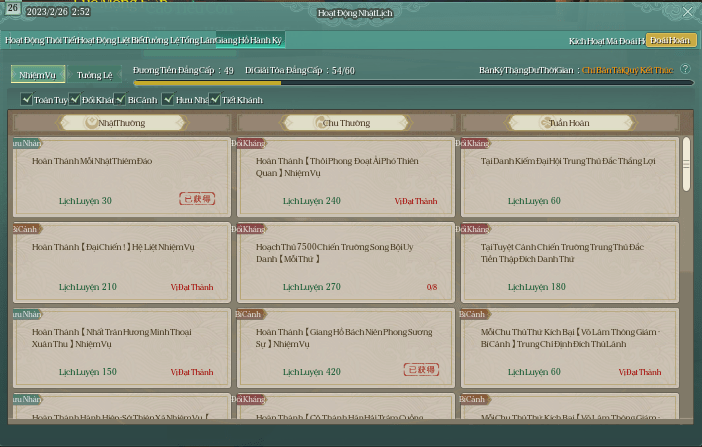The height and width of the screenshot is (447, 702).
Task: Select the Tưởng Lệ Tổng Lãm tab
Action: pos(182,40)
